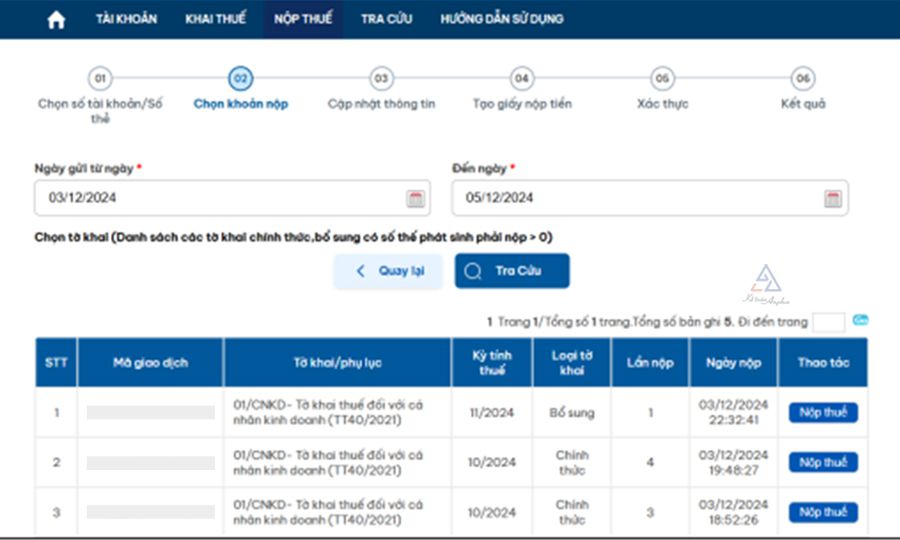Screen dimensions: 900x540
Task: Click step 04 circle Tạo giấy nộp tiền
Action: 522,79
